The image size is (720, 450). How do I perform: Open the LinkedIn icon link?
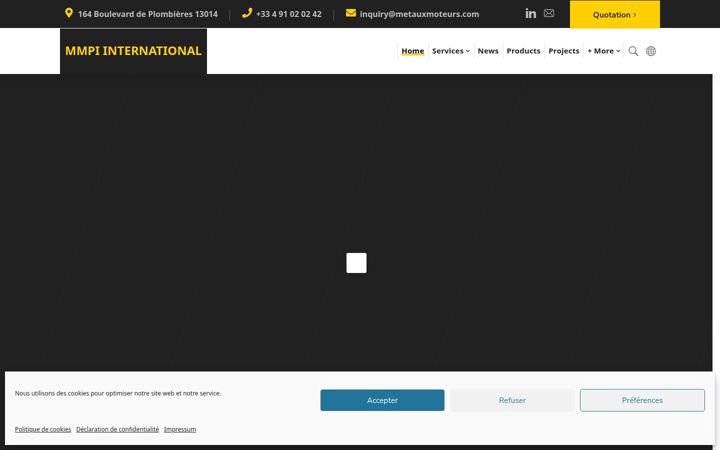530,13
